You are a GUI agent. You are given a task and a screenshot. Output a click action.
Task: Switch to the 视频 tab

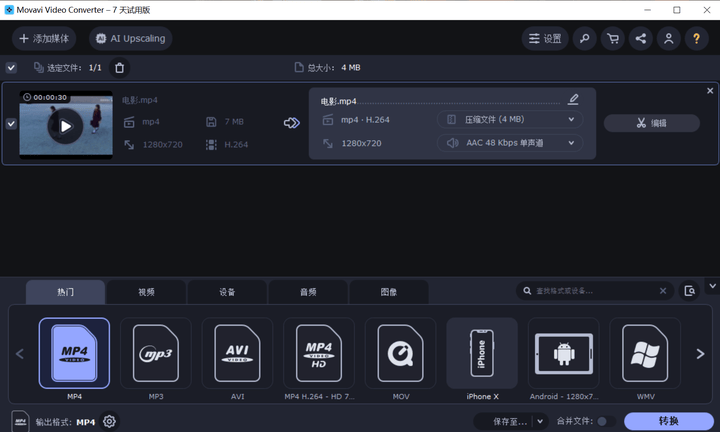(146, 292)
